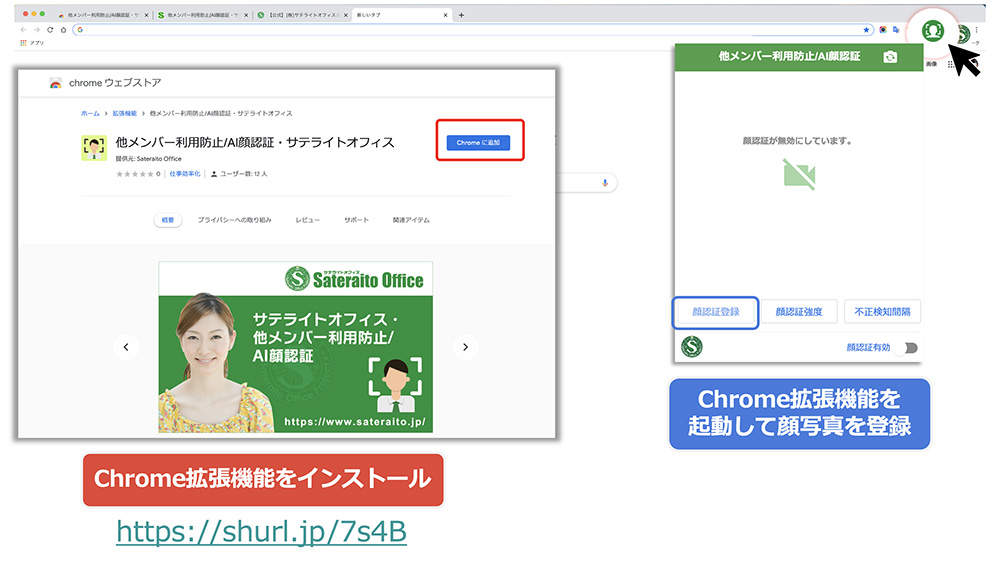
Task: Click the 顔認証登録 button
Action: (716, 312)
